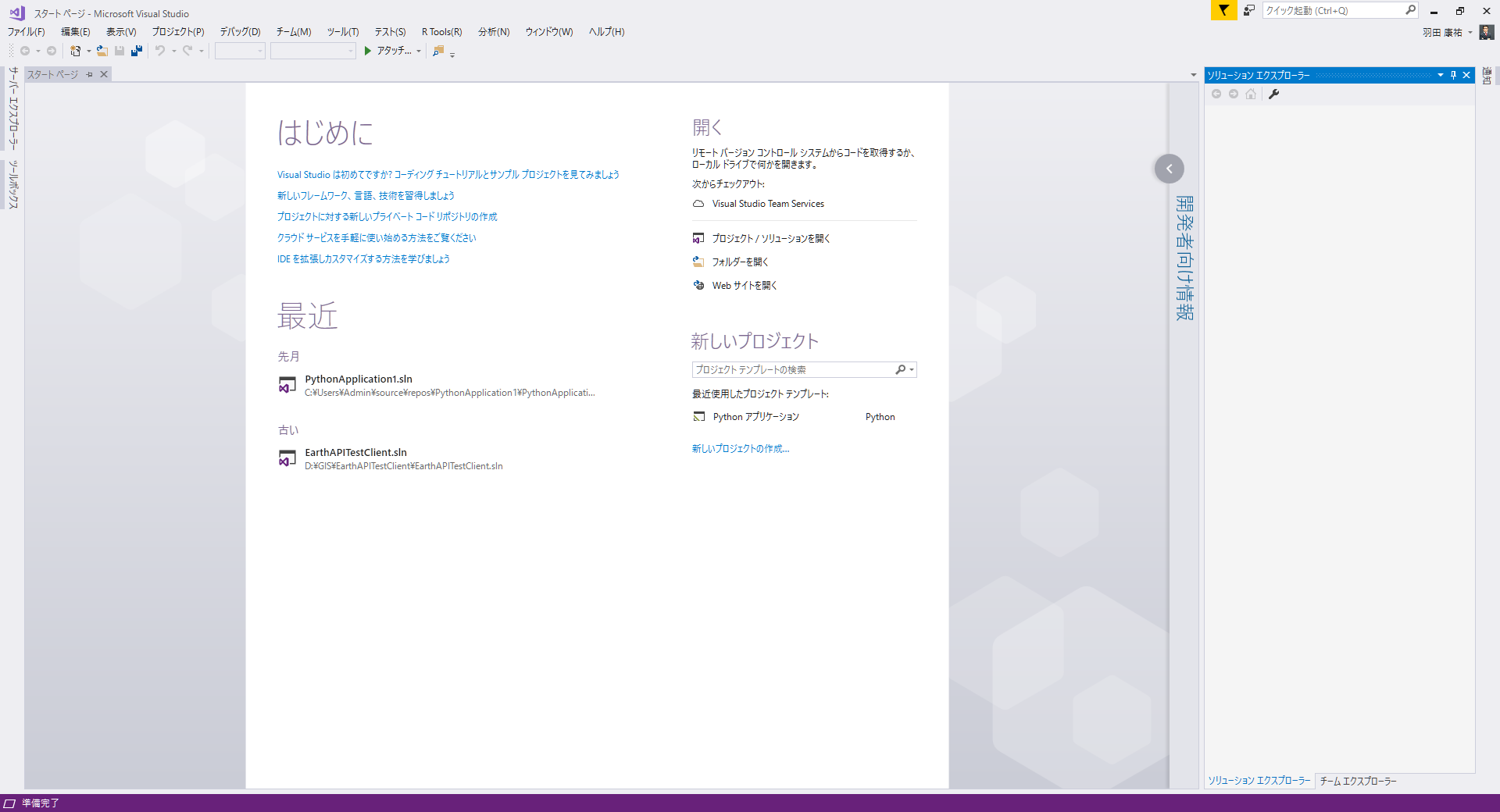The image size is (1500, 812).
Task: Select the ソリューション エクスプローラー bottom tab
Action: [1259, 781]
